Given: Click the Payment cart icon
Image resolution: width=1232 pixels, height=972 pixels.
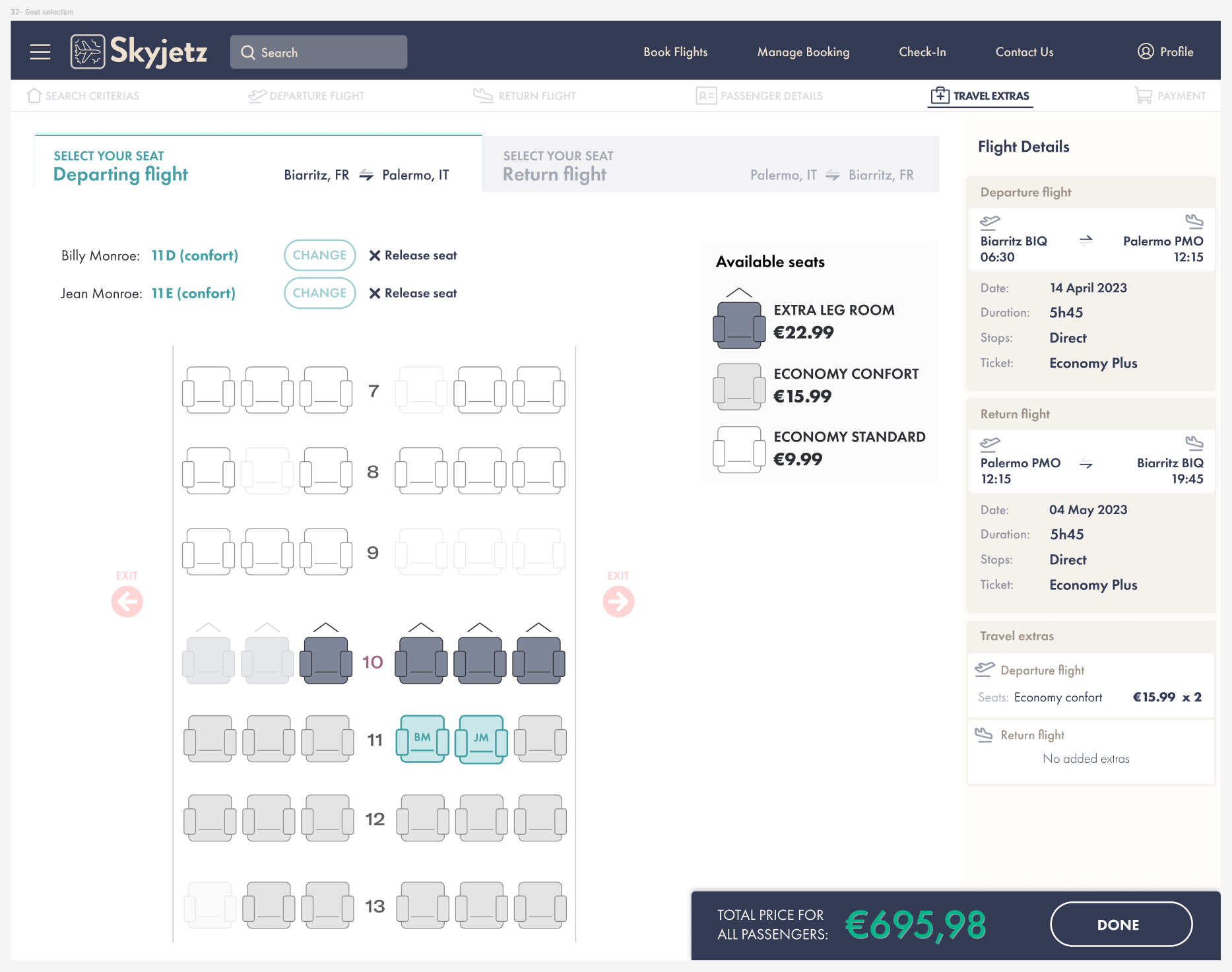Looking at the screenshot, I should click(1144, 96).
